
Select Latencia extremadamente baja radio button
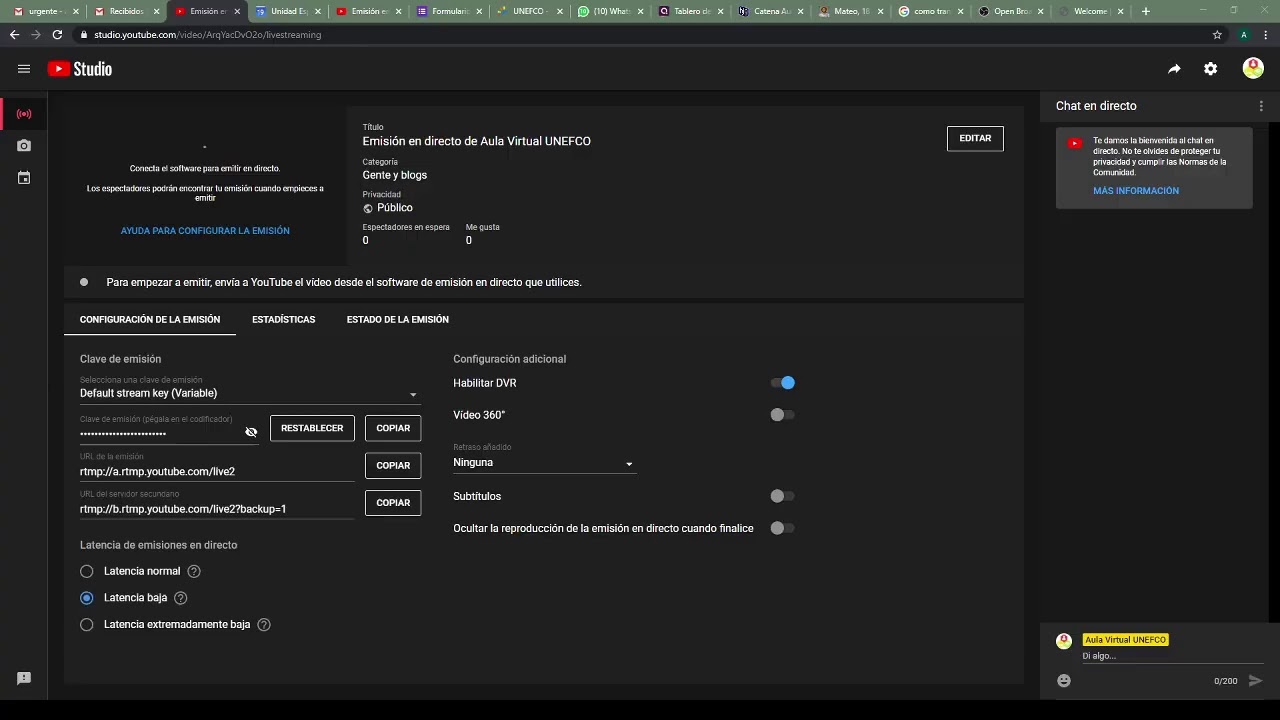[x=87, y=625]
